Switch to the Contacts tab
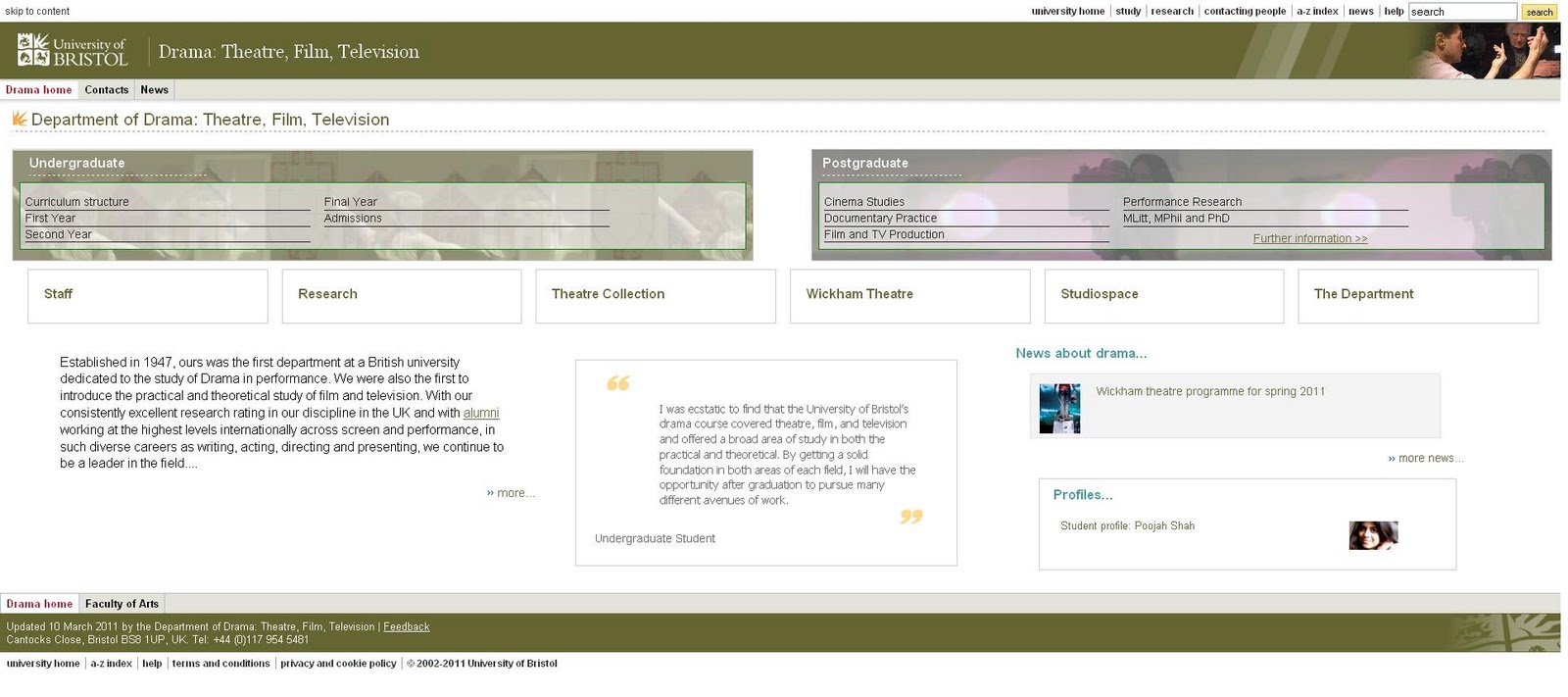Image resolution: width=1568 pixels, height=697 pixels. pos(106,90)
